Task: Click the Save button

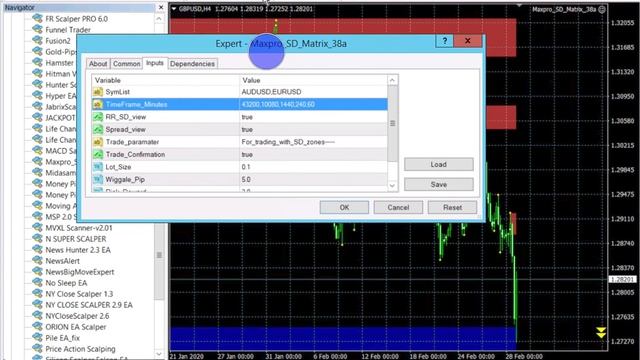Action: point(439,184)
